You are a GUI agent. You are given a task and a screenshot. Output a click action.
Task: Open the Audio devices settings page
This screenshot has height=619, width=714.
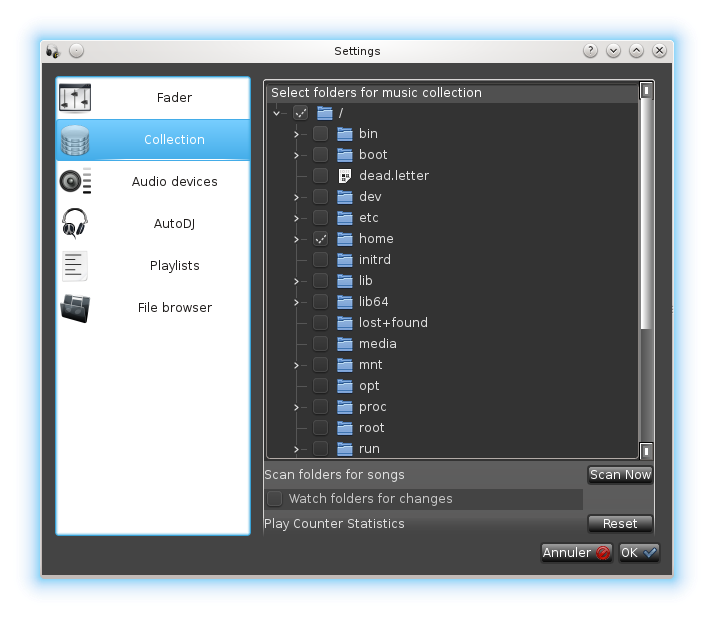point(153,181)
